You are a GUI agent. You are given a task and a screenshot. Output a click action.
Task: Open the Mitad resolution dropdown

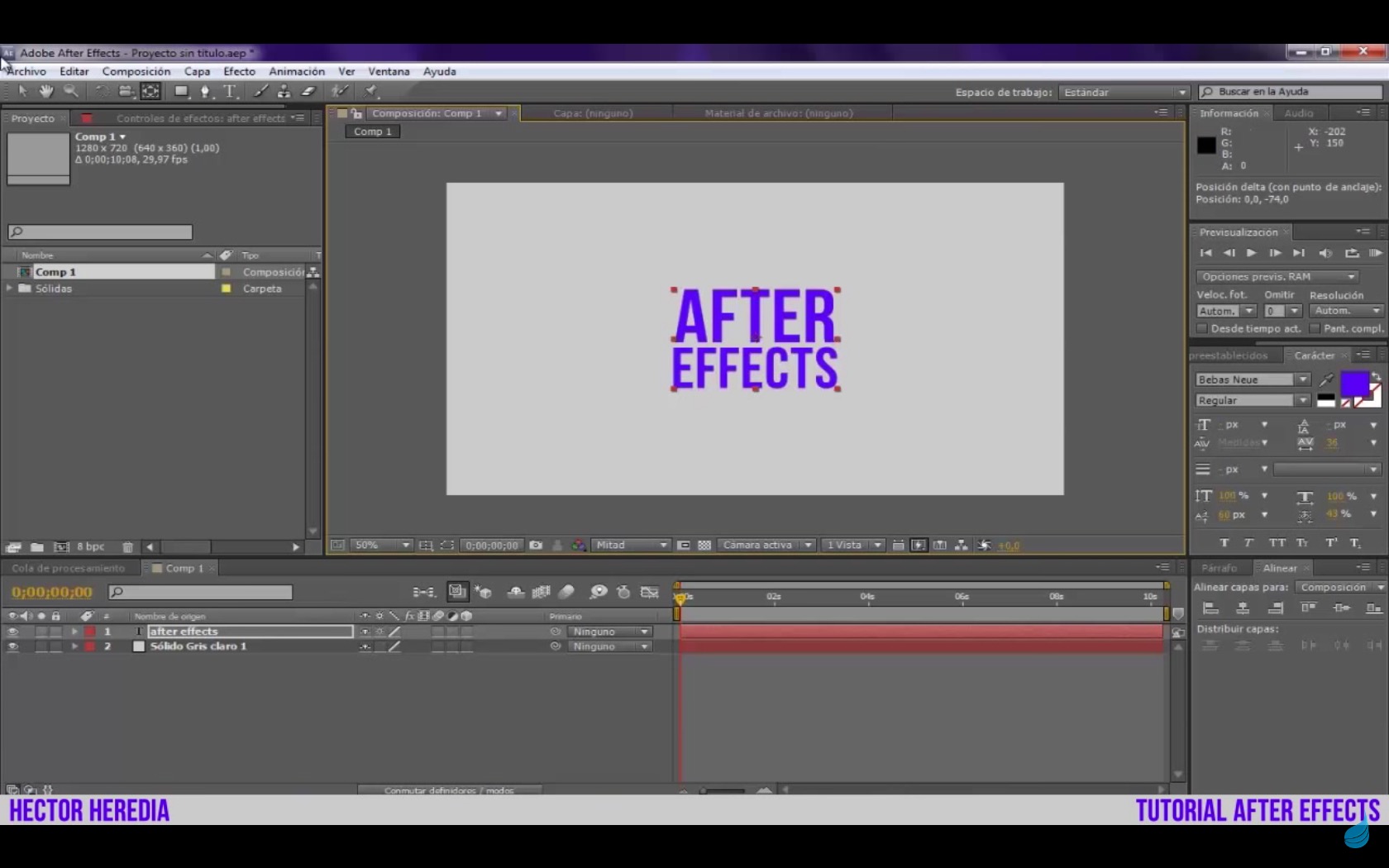(x=632, y=546)
